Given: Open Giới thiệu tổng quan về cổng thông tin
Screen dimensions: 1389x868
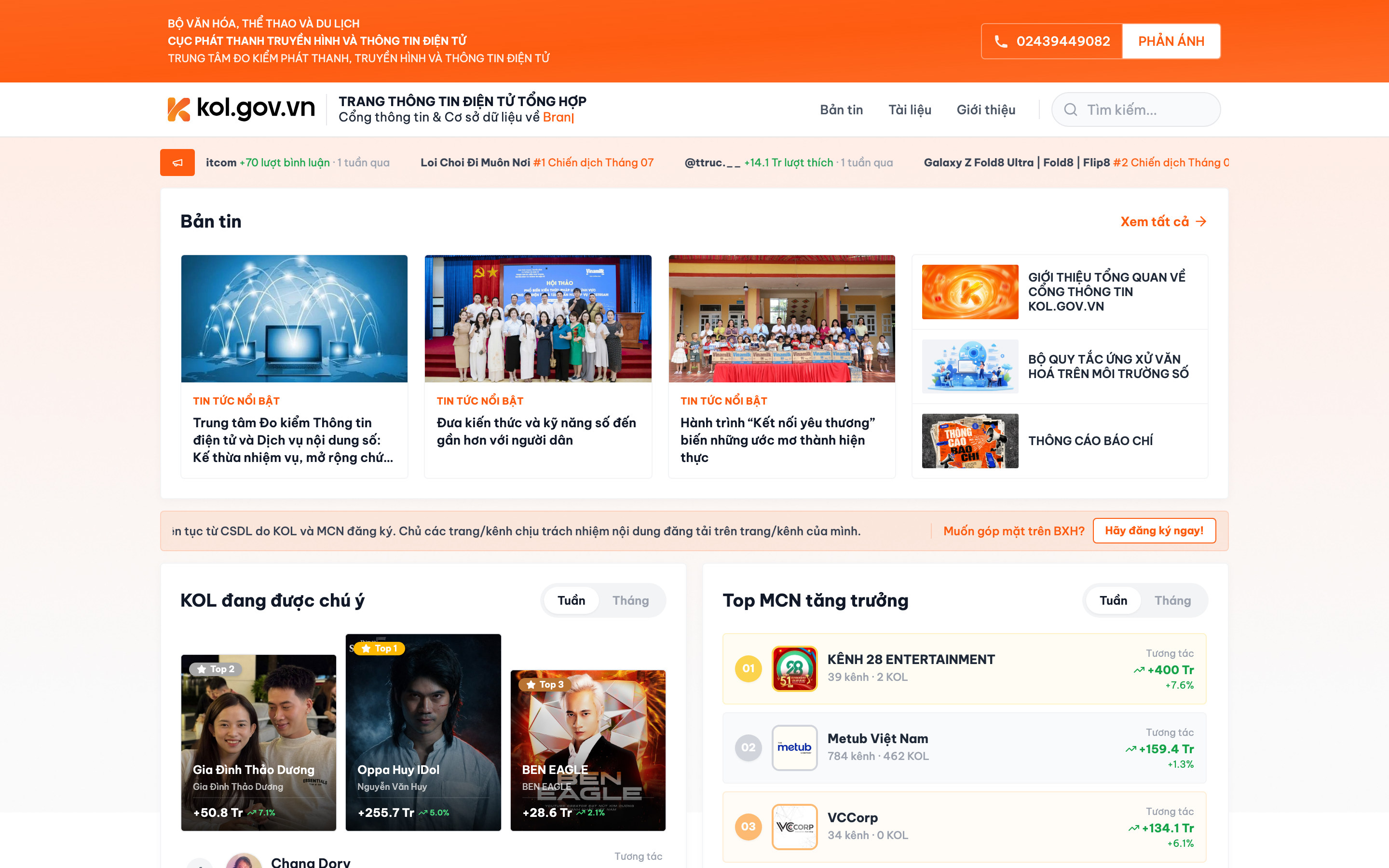Looking at the screenshot, I should [x=1060, y=292].
